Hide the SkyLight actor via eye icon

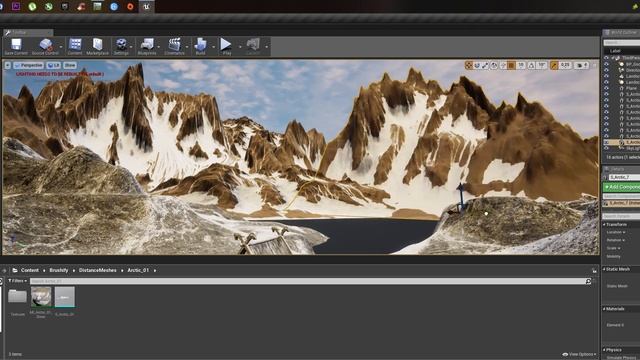pyautogui.click(x=606, y=148)
